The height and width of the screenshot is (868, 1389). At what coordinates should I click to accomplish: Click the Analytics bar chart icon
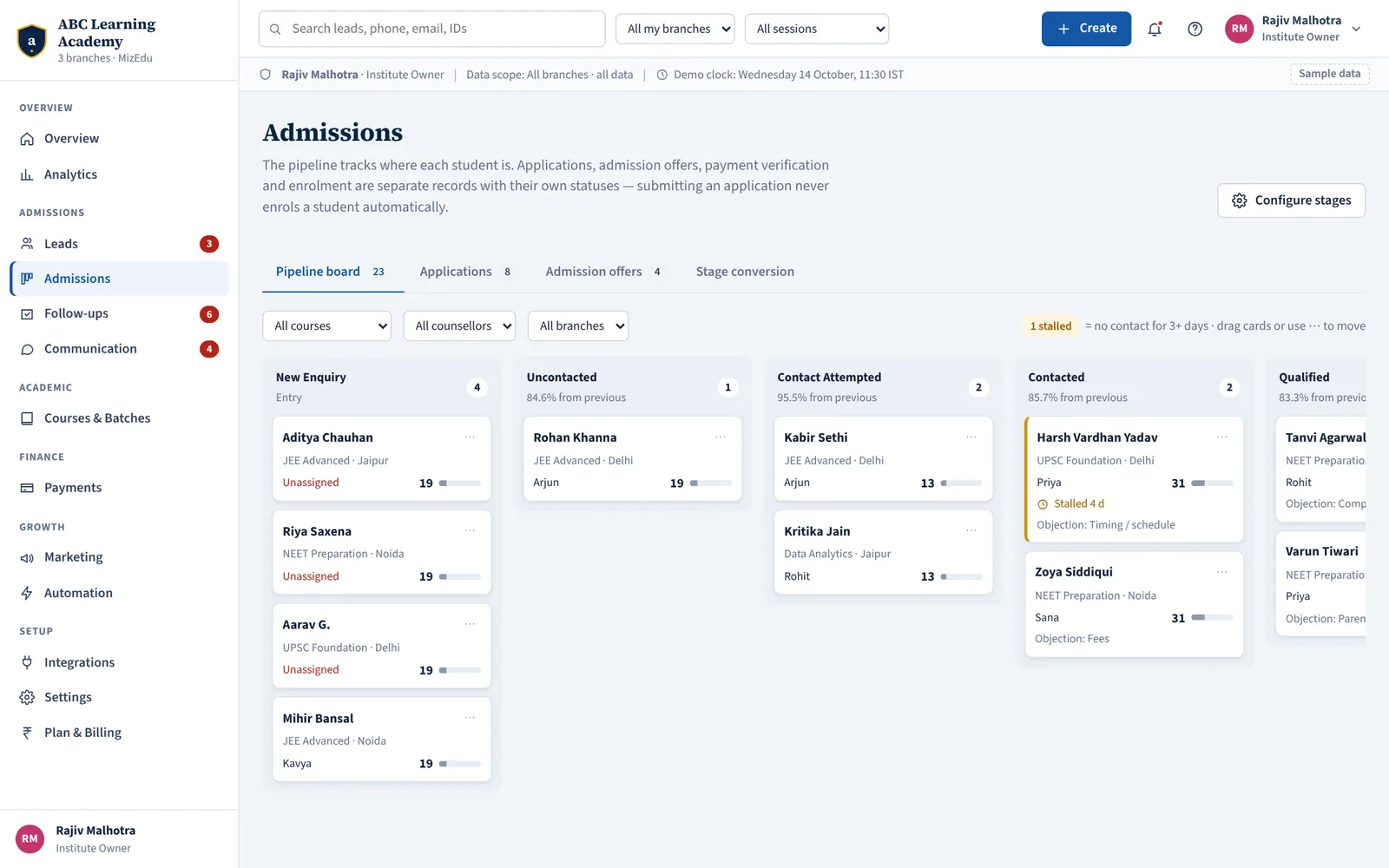point(27,174)
